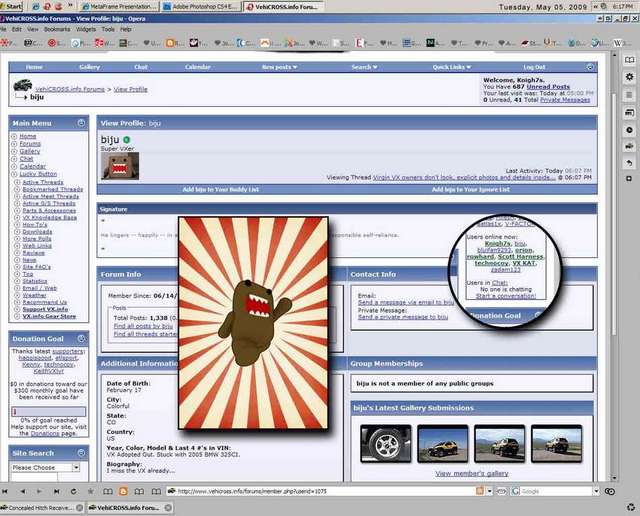Image resolution: width=640 pixels, height=516 pixels.
Task: Open the closed tabs trash icon
Action: tap(631, 507)
